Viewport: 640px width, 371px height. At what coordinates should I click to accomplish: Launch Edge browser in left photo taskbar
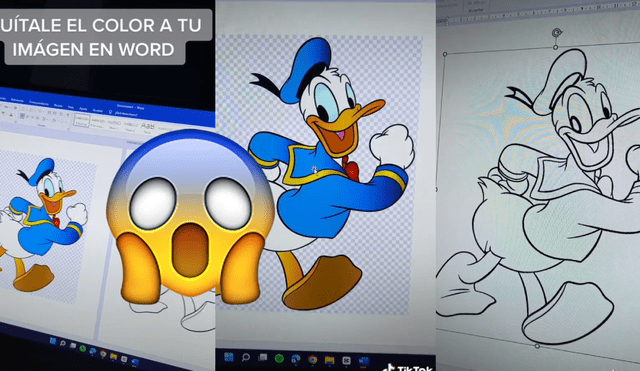point(93,351)
